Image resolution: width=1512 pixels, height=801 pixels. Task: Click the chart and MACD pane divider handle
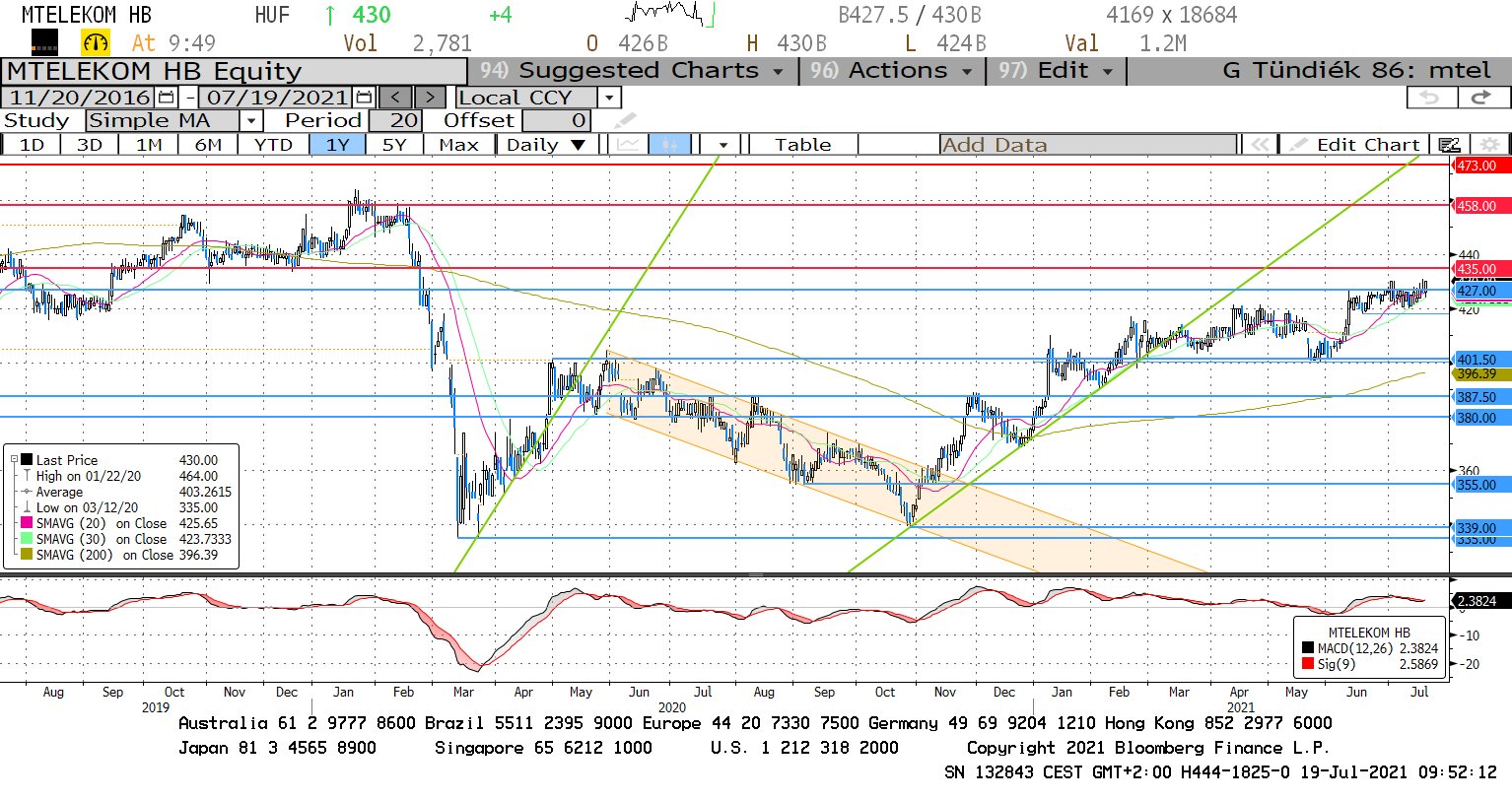pyautogui.click(x=756, y=574)
